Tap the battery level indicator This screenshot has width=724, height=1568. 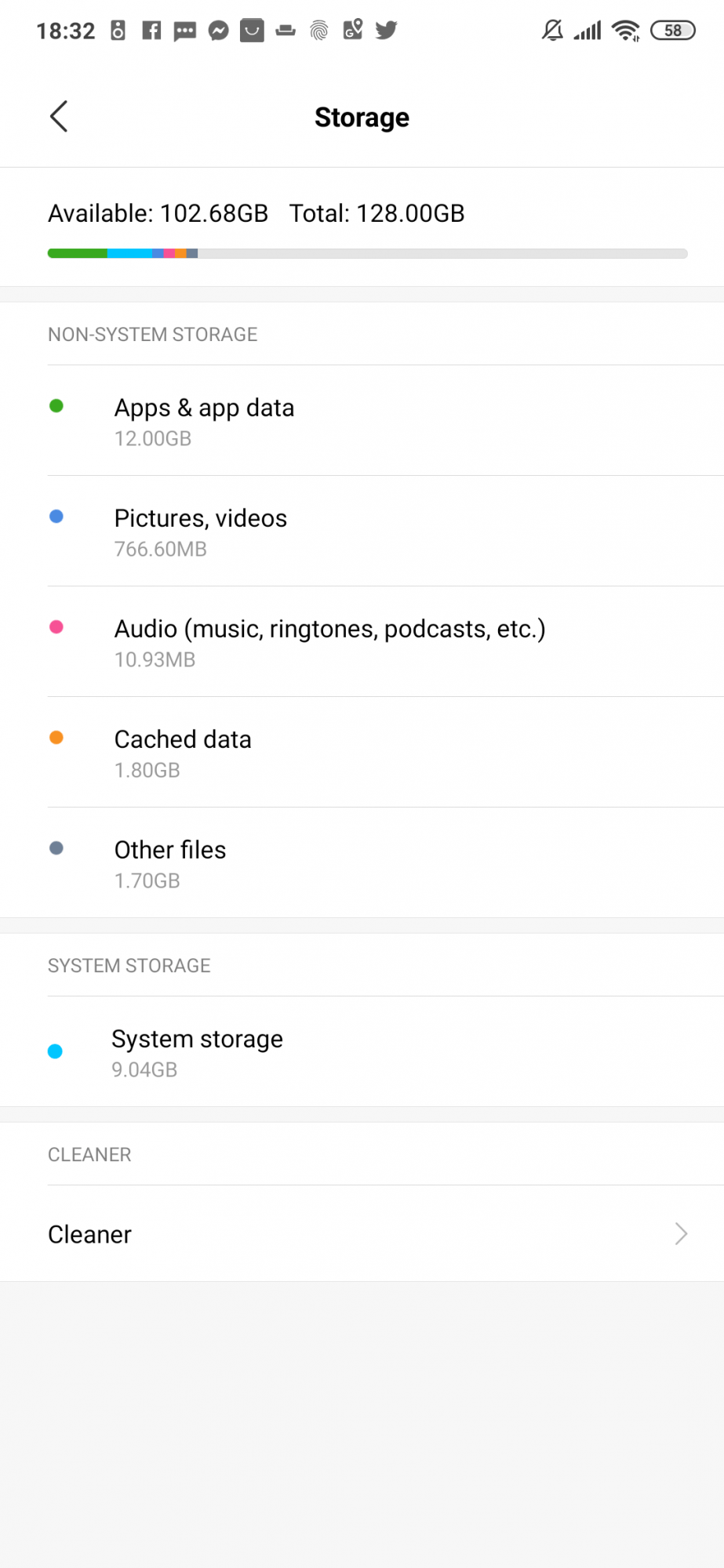click(673, 31)
